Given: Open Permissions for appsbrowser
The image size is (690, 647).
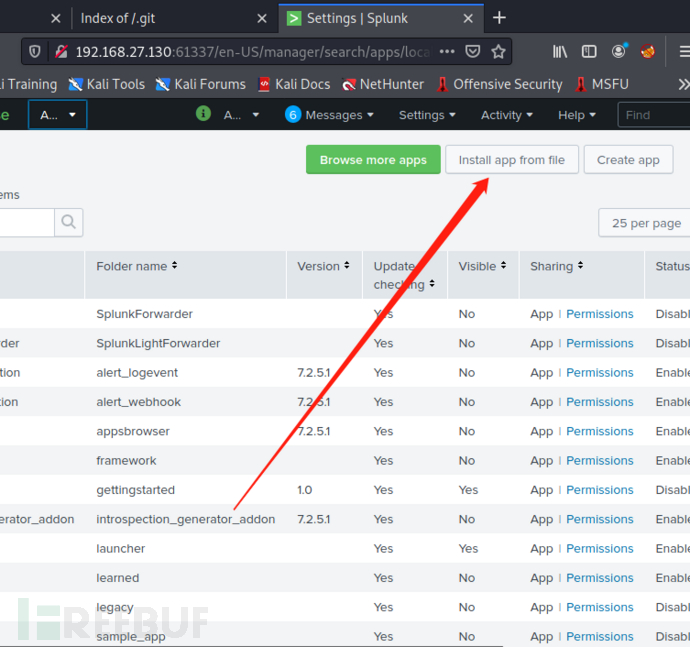Looking at the screenshot, I should coord(599,431).
